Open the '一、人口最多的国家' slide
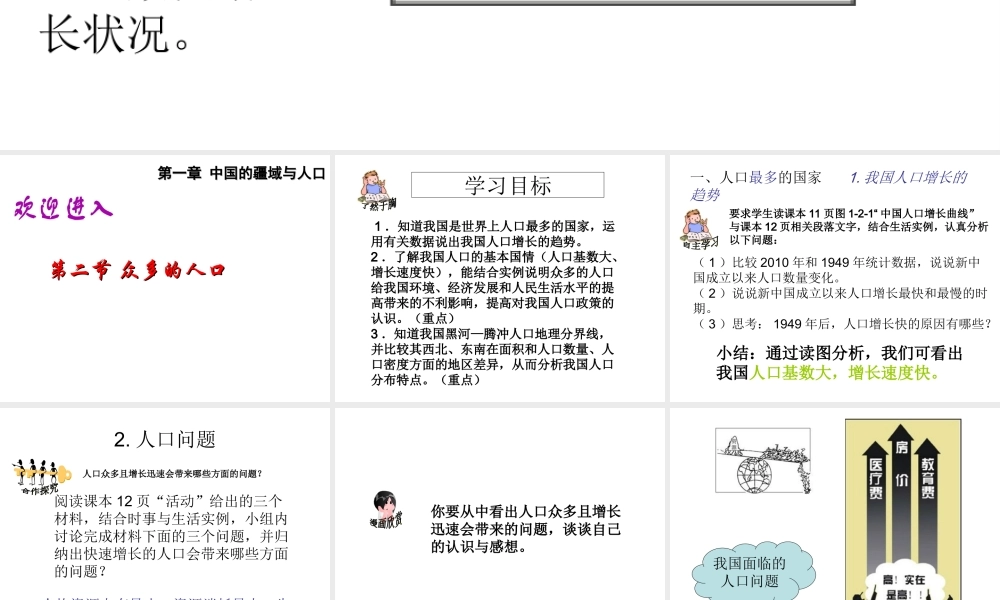The width and height of the screenshot is (1000, 600). (x=835, y=279)
